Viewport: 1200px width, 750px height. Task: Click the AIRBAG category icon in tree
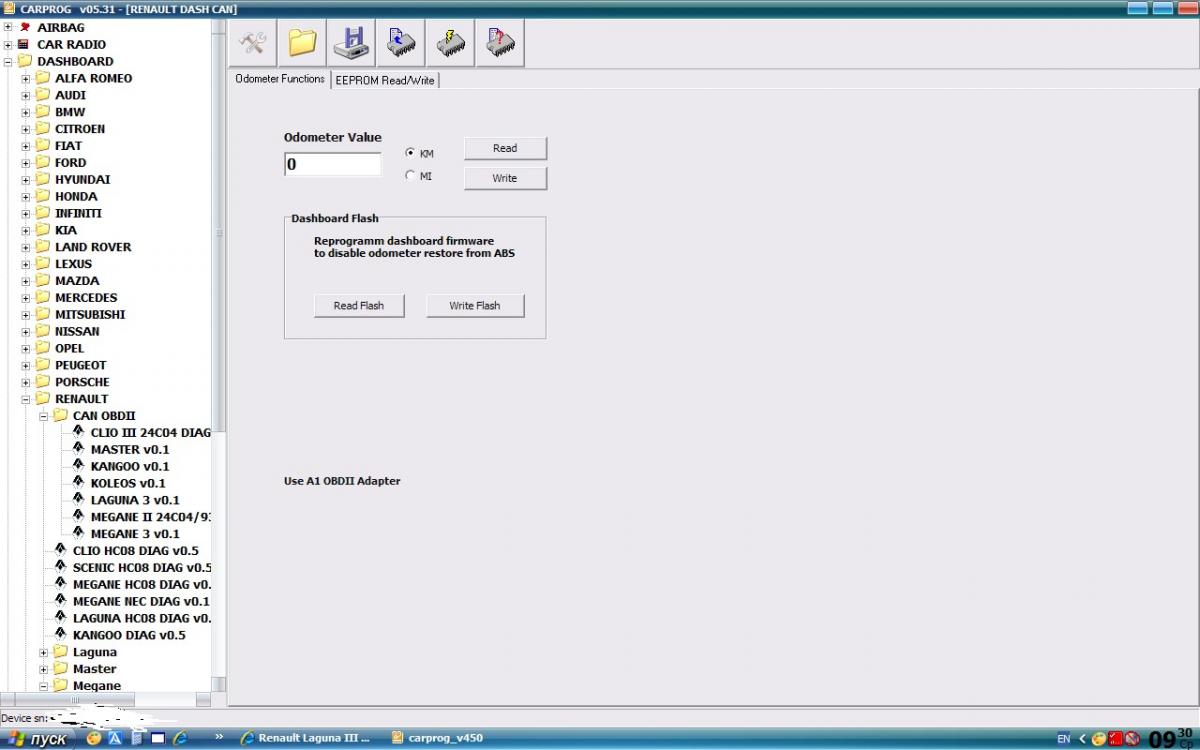(x=25, y=27)
